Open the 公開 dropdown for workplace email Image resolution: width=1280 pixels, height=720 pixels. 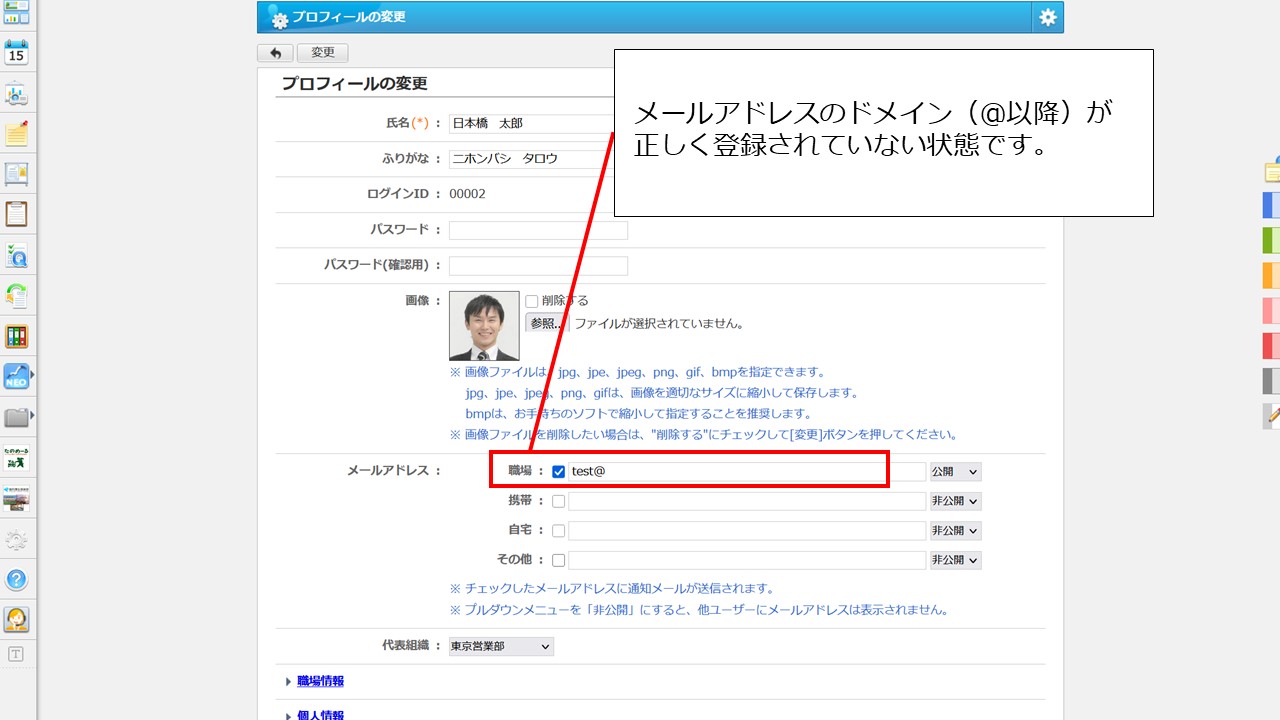pyautogui.click(x=955, y=470)
